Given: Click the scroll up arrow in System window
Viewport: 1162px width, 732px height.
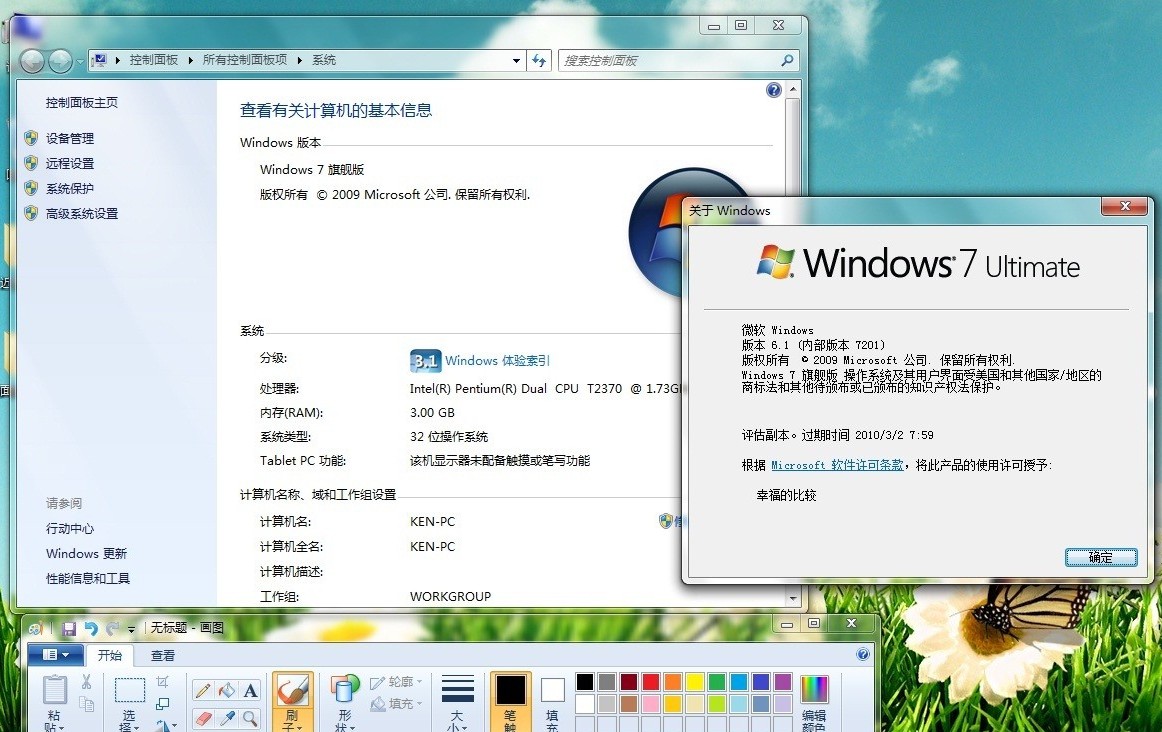Looking at the screenshot, I should click(793, 90).
